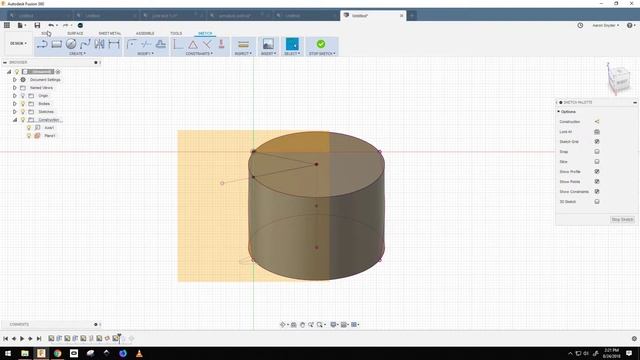Toggle the Slice checkbox
Screen dimensions: 640x360
(x=597, y=162)
